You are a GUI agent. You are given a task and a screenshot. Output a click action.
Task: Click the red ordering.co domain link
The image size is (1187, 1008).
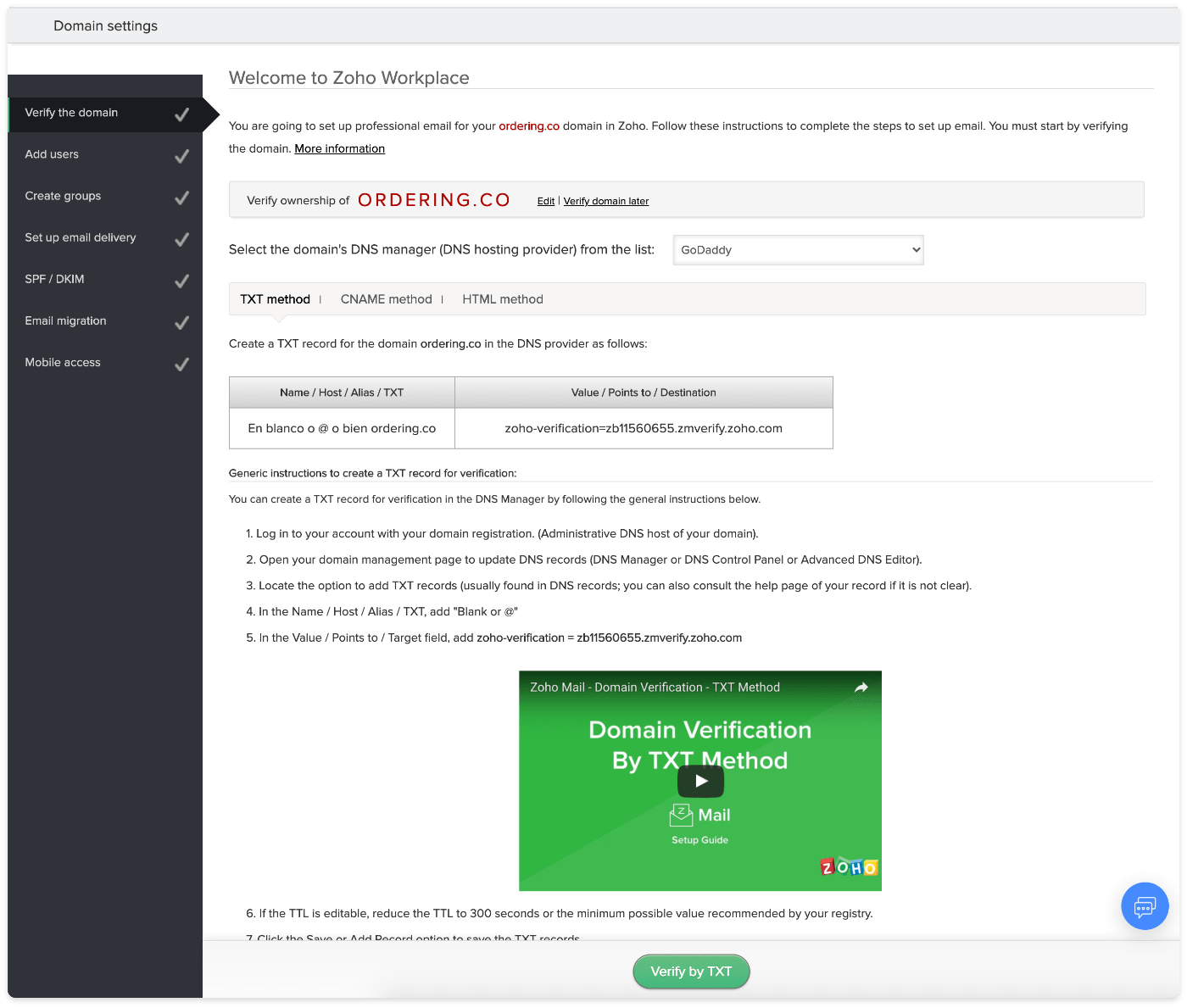529,125
